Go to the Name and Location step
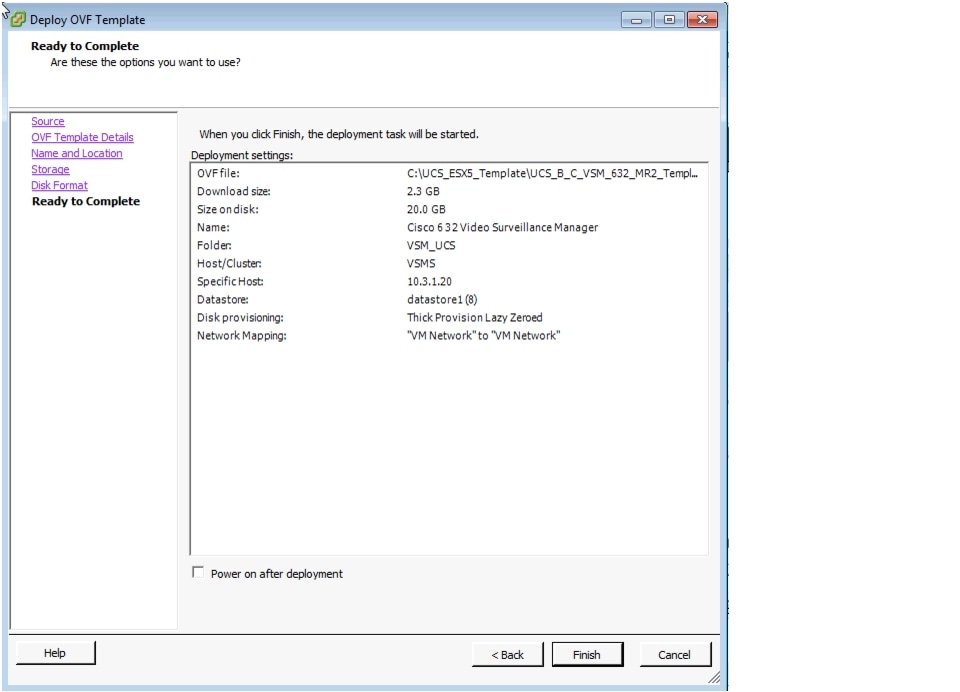This screenshot has height=692, width=960. [76, 153]
